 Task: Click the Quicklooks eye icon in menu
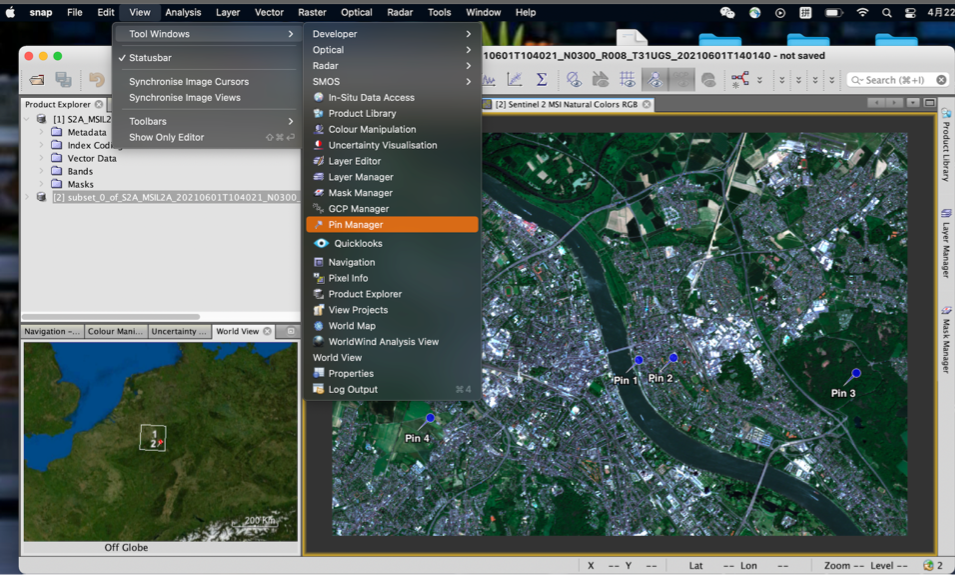tap(321, 243)
